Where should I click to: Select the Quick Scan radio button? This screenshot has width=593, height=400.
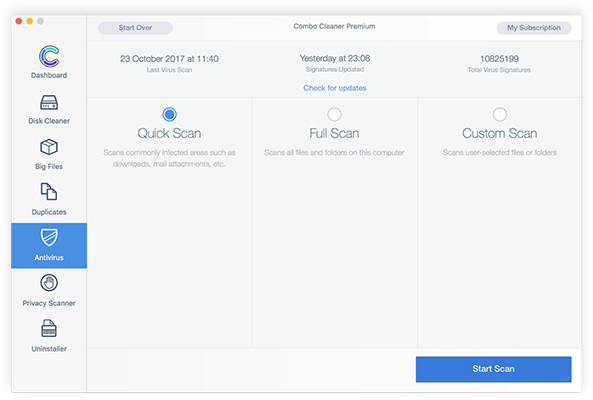pyautogui.click(x=169, y=114)
